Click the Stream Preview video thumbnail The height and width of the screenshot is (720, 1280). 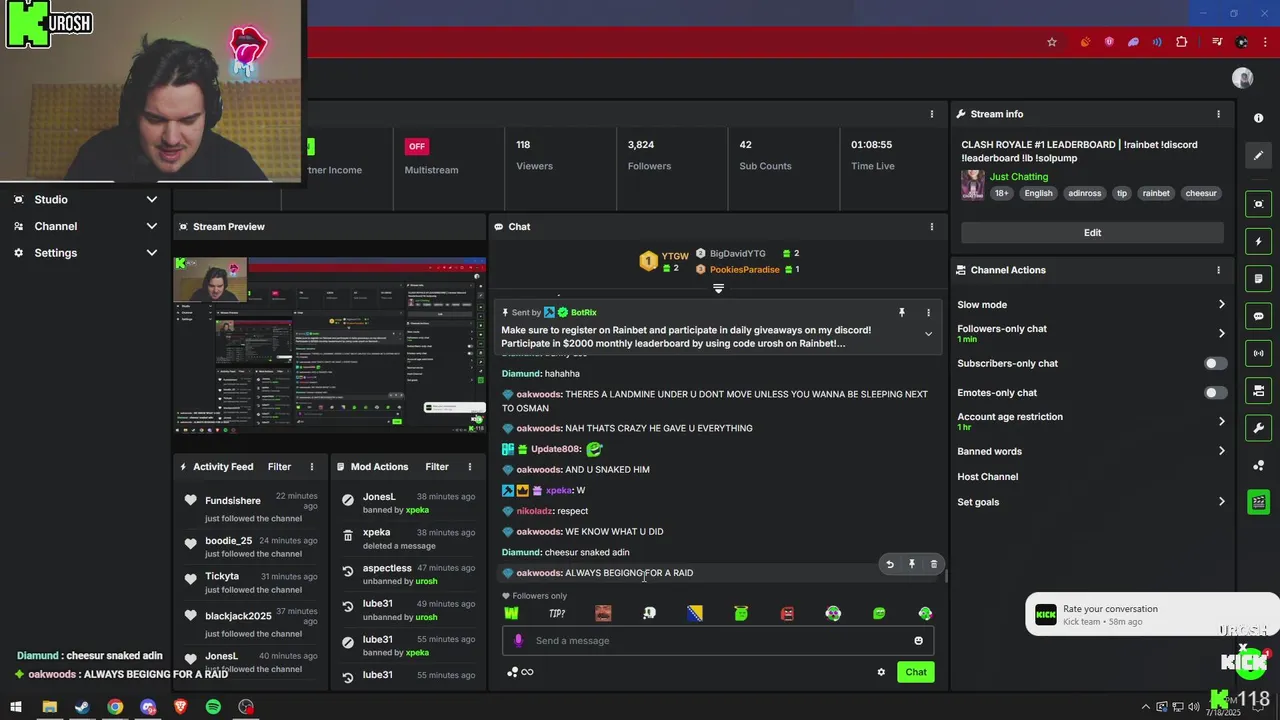point(330,346)
